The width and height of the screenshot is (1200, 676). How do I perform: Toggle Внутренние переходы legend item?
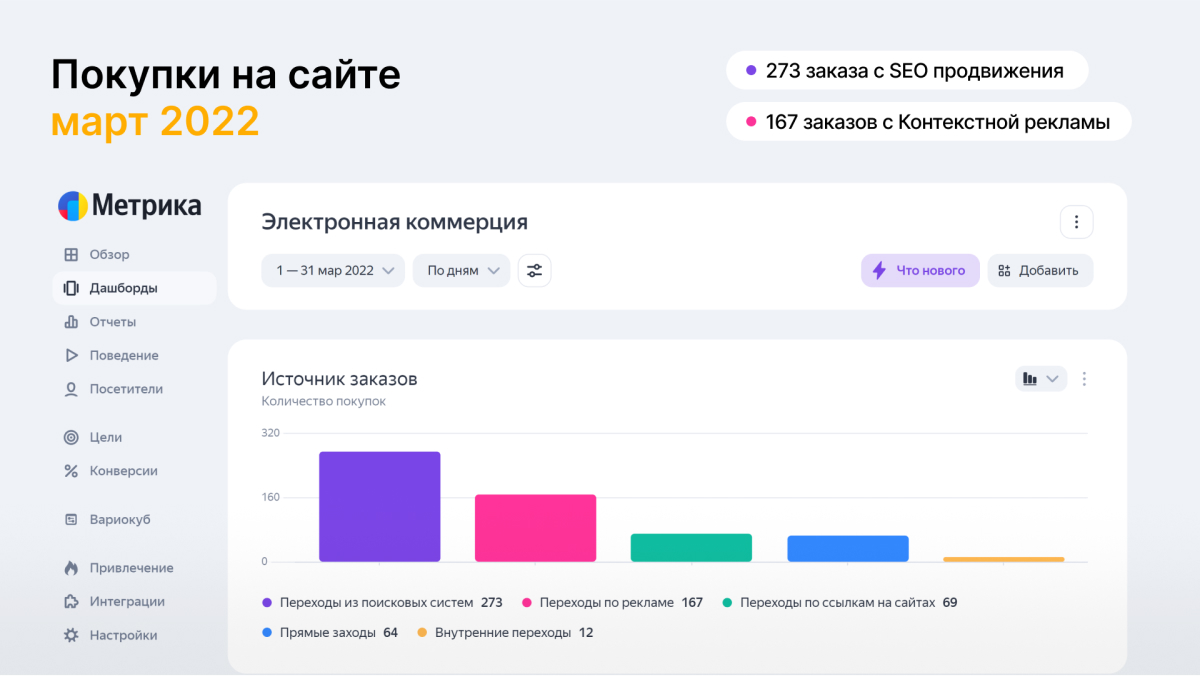pyautogui.click(x=505, y=633)
